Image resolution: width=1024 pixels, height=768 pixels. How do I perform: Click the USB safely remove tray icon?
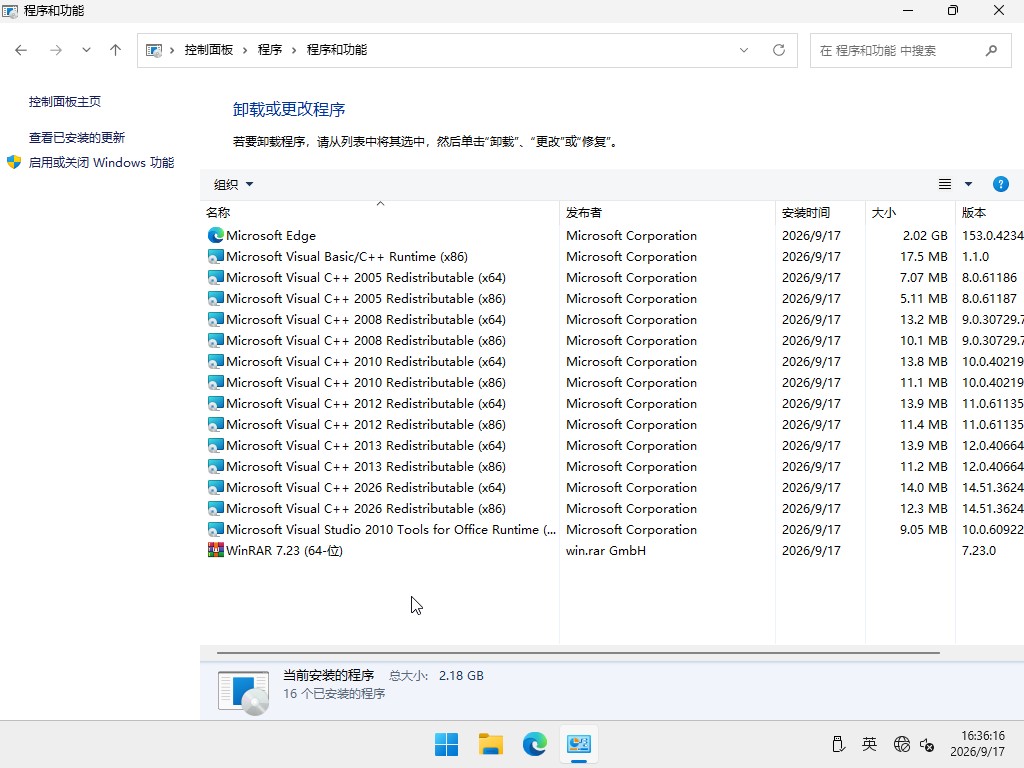tap(838, 744)
